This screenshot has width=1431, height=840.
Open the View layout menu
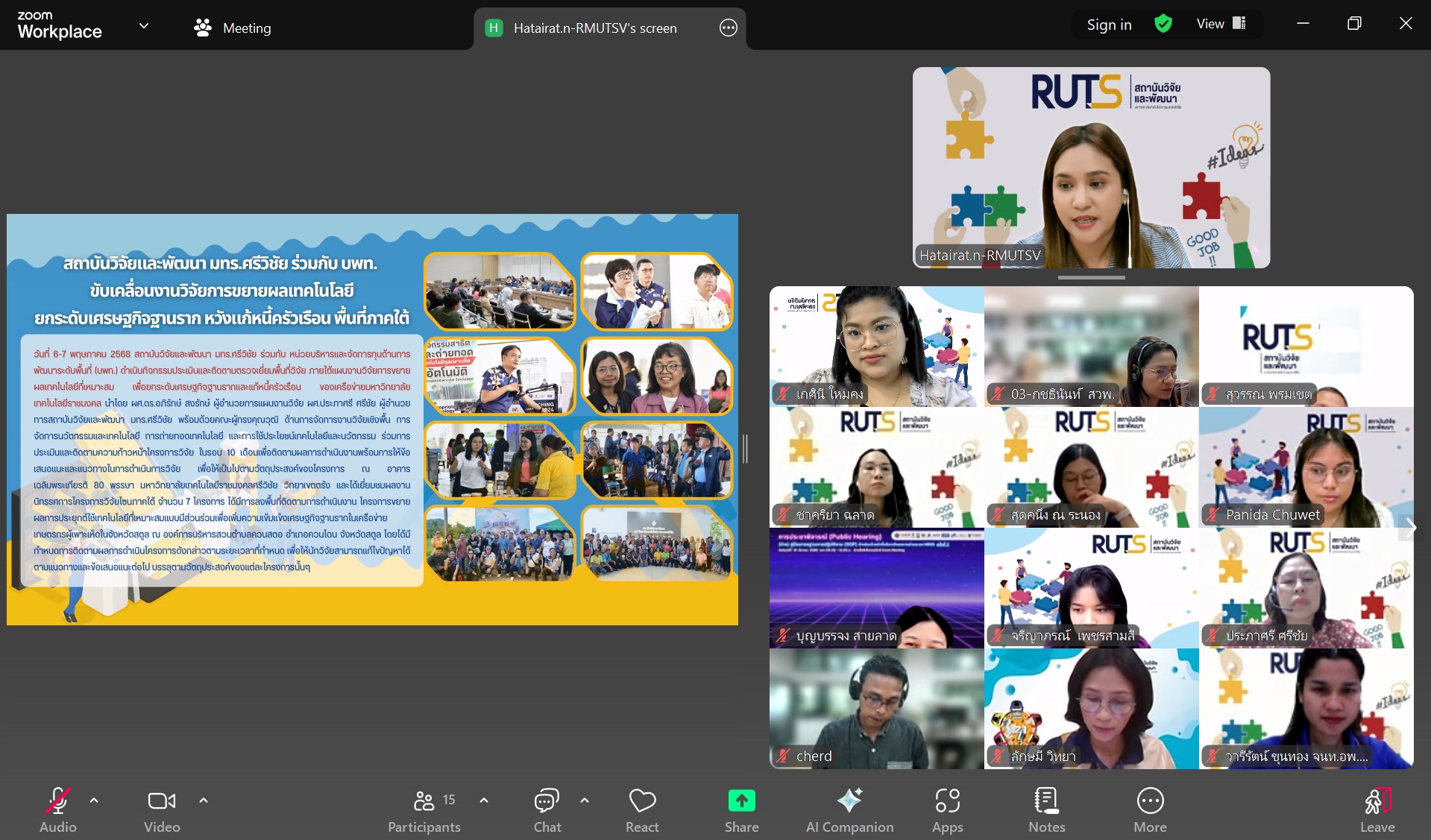point(1221,24)
